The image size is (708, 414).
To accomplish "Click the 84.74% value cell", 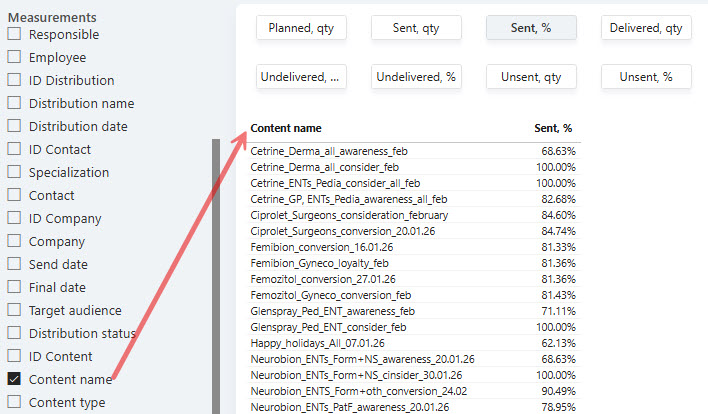I will (x=559, y=231).
